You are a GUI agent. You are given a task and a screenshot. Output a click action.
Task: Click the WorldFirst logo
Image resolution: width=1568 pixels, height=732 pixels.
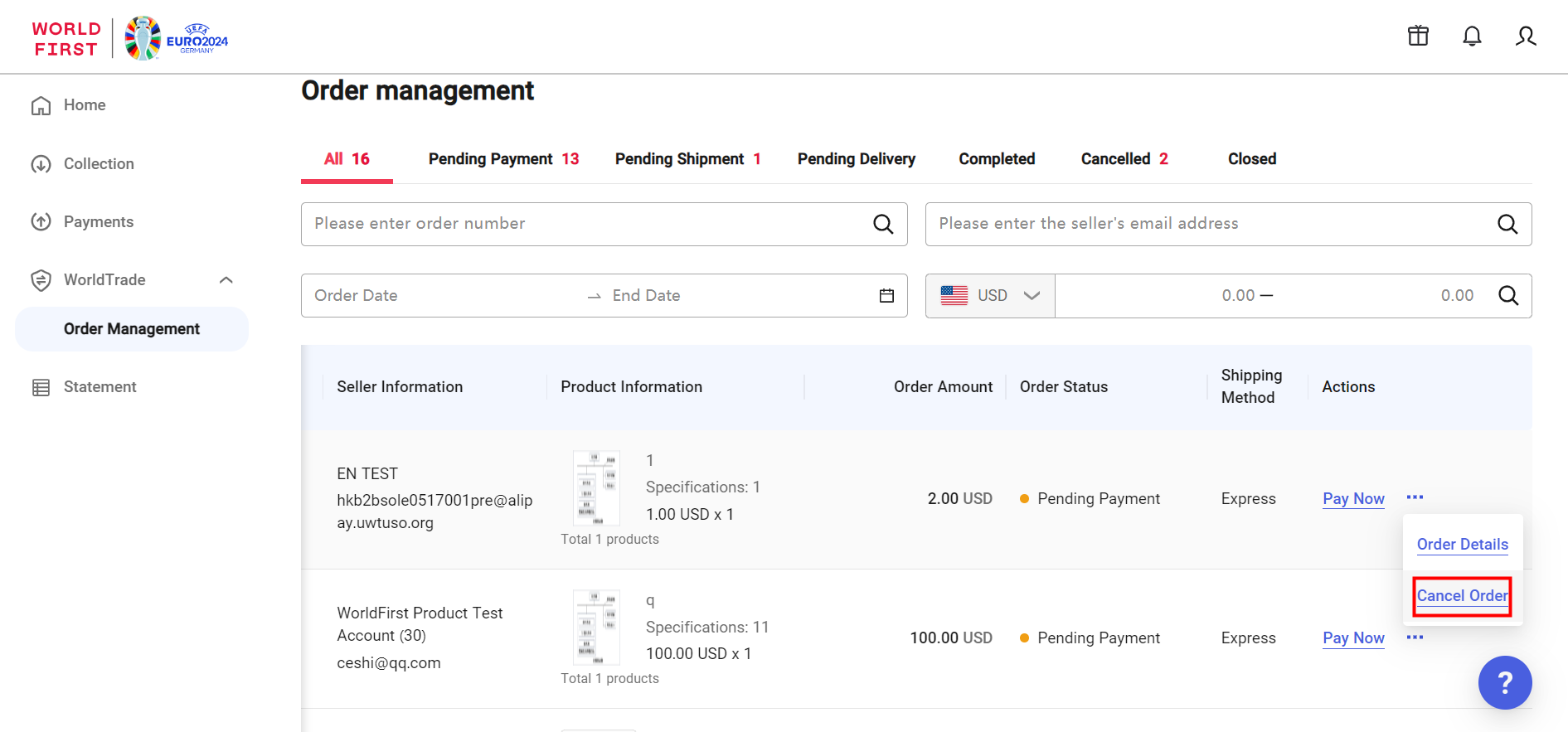tap(66, 39)
